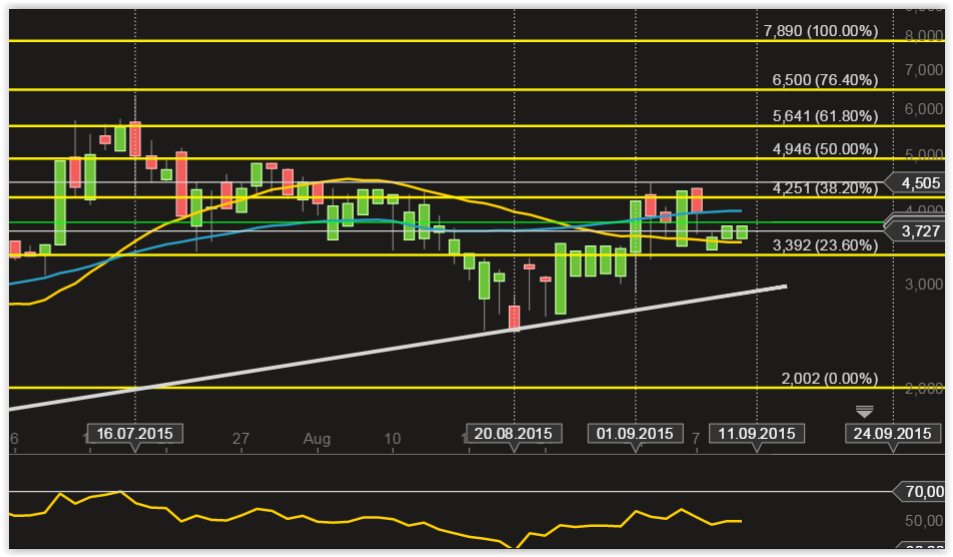This screenshot has height=557, width=953.
Task: Click the 27 label on time axis
Action: (x=241, y=438)
